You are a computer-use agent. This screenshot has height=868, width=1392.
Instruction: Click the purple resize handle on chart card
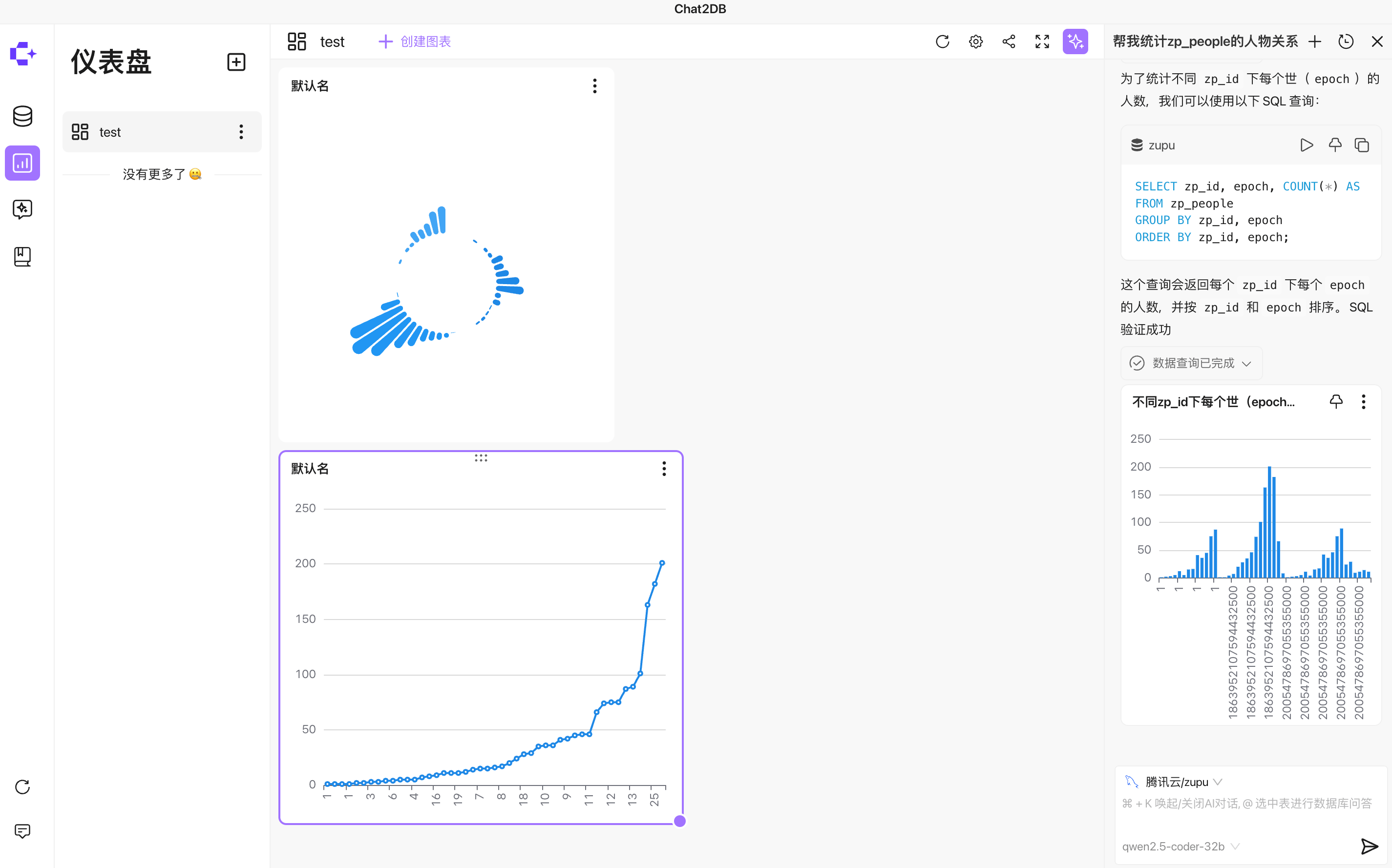point(679,821)
